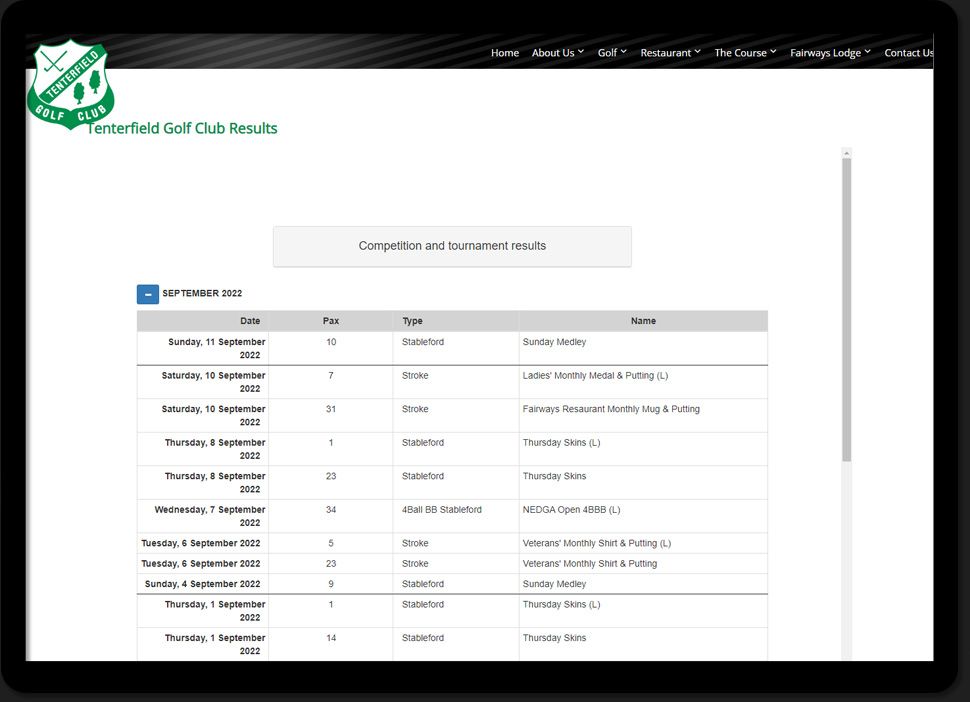
Task: Select Ladies' Monthly Medal & Putting row
Action: click(x=595, y=376)
